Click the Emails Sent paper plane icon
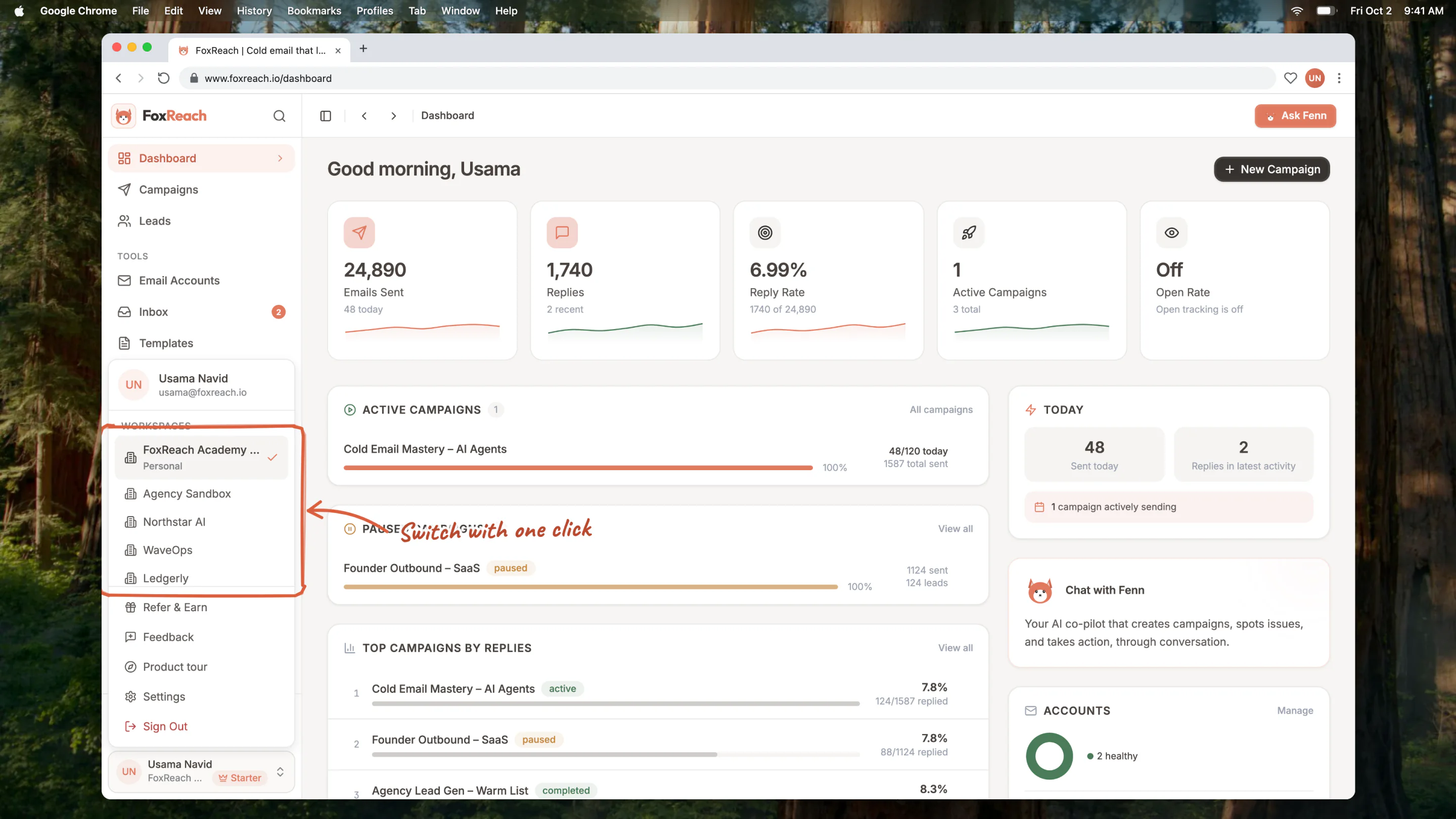 coord(359,233)
